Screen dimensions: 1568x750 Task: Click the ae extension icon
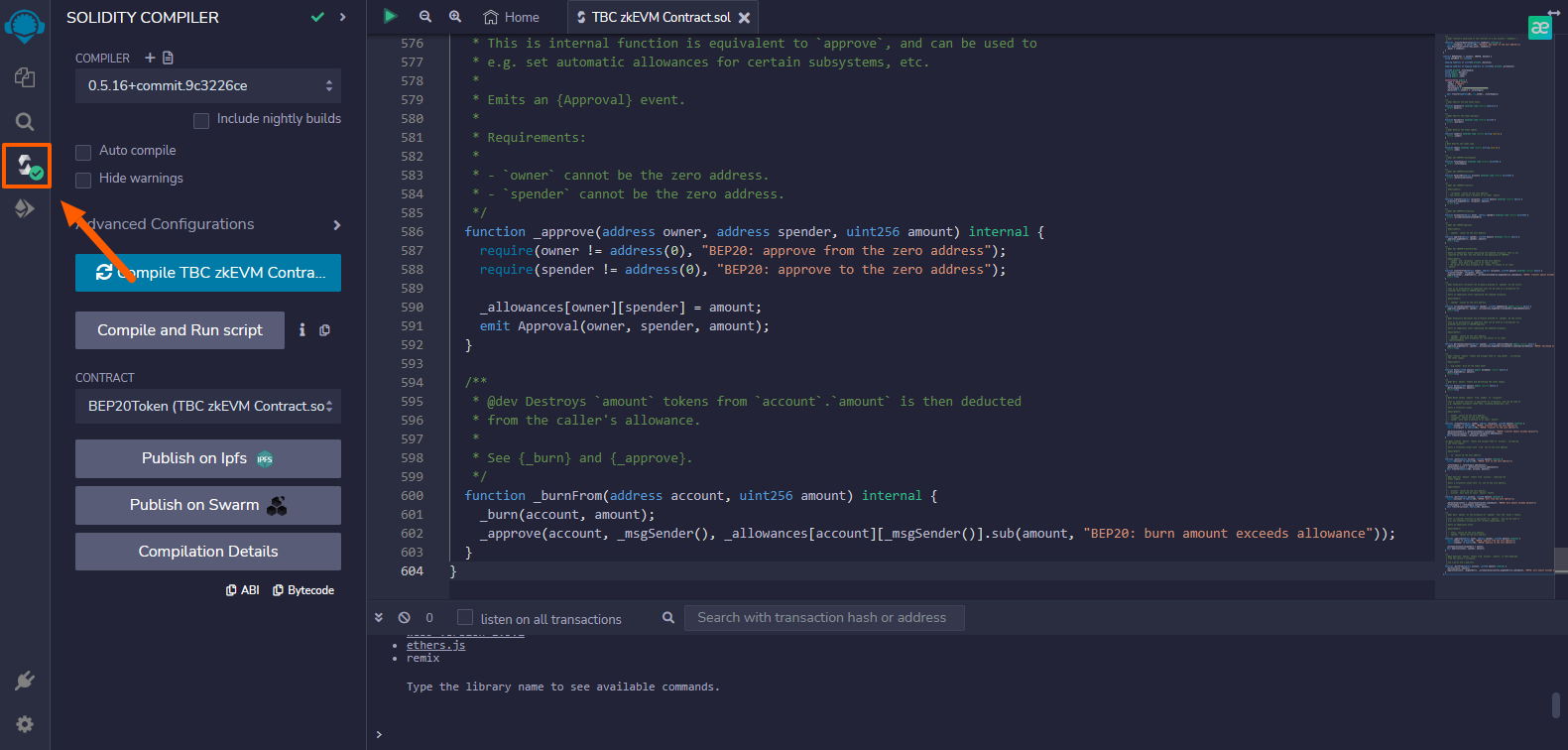pyautogui.click(x=1539, y=28)
